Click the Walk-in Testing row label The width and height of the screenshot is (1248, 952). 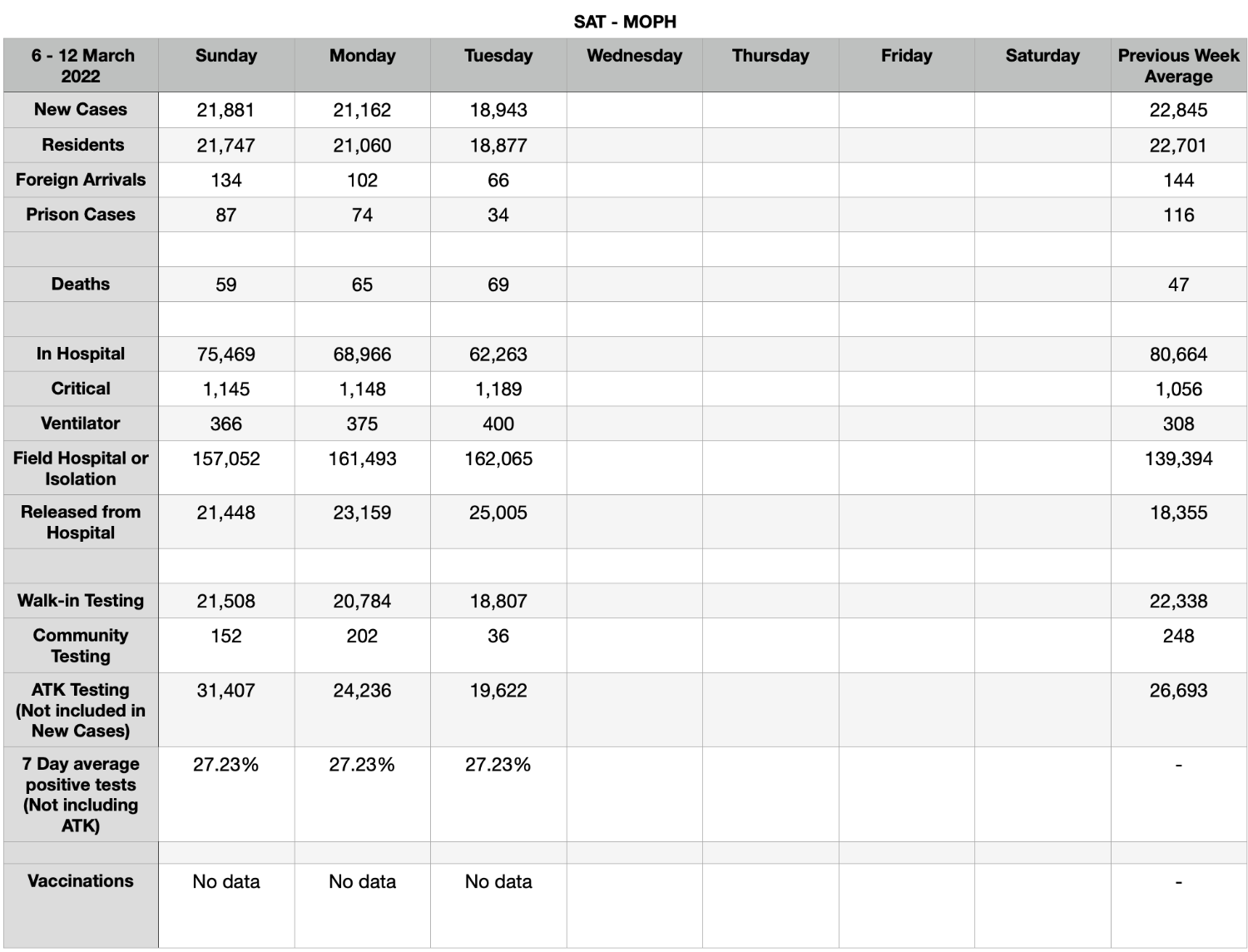(x=81, y=601)
